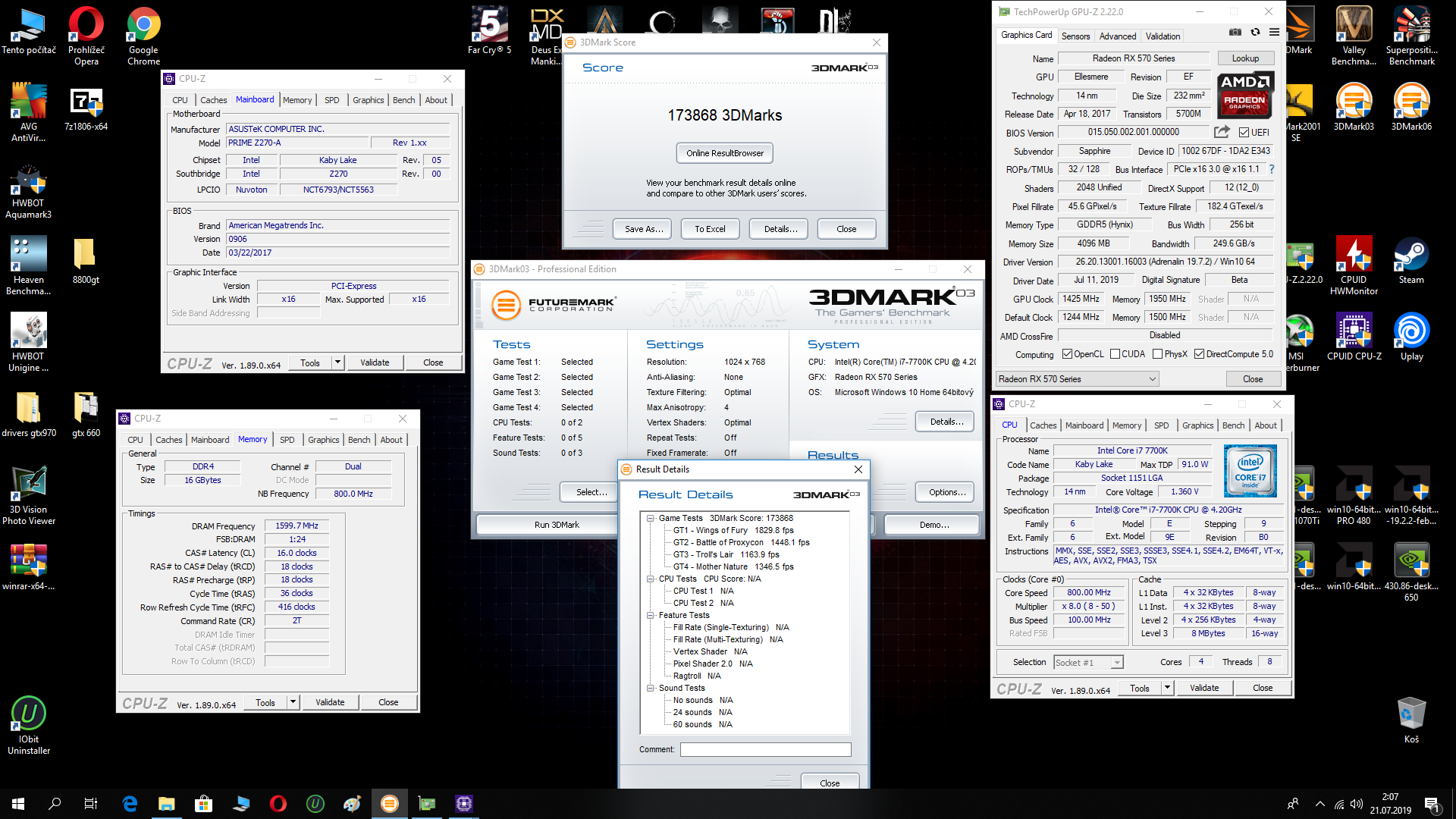This screenshot has width=1456, height=819.
Task: Open Google Chrome desktop icon
Action: (143, 36)
